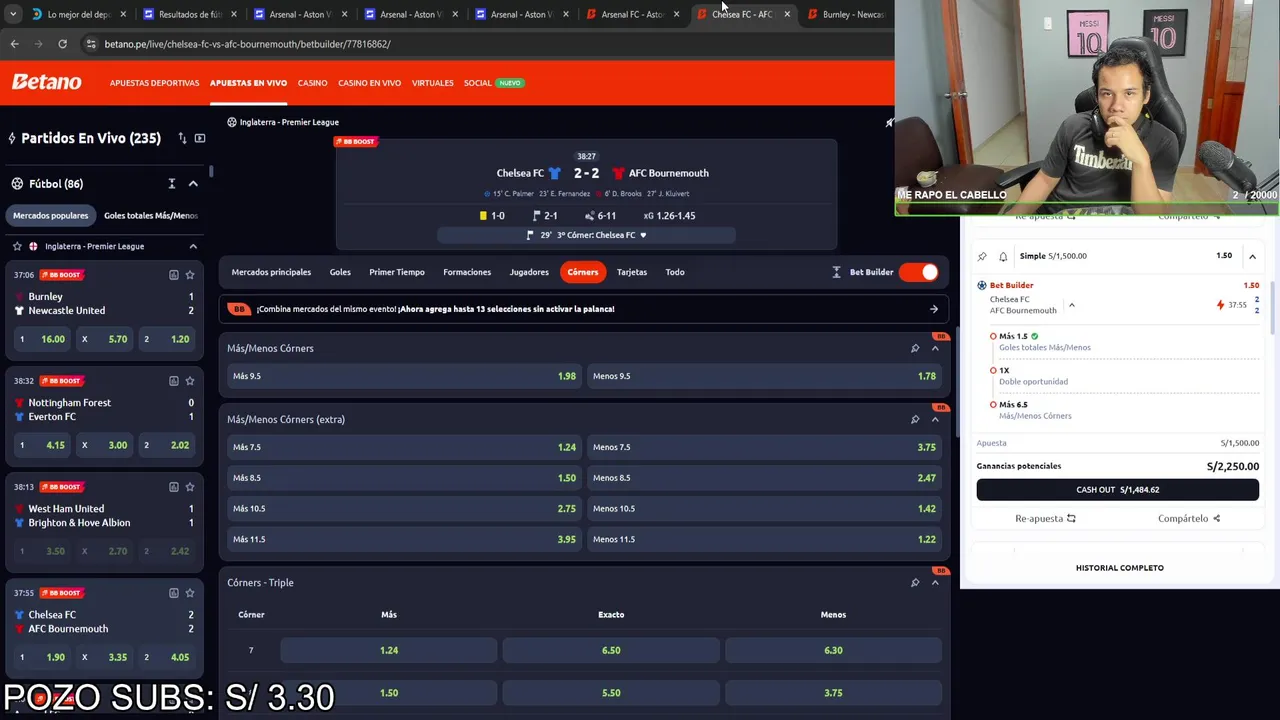Pin the Córners - Triple market
The height and width of the screenshot is (720, 1280).
pos(915,582)
